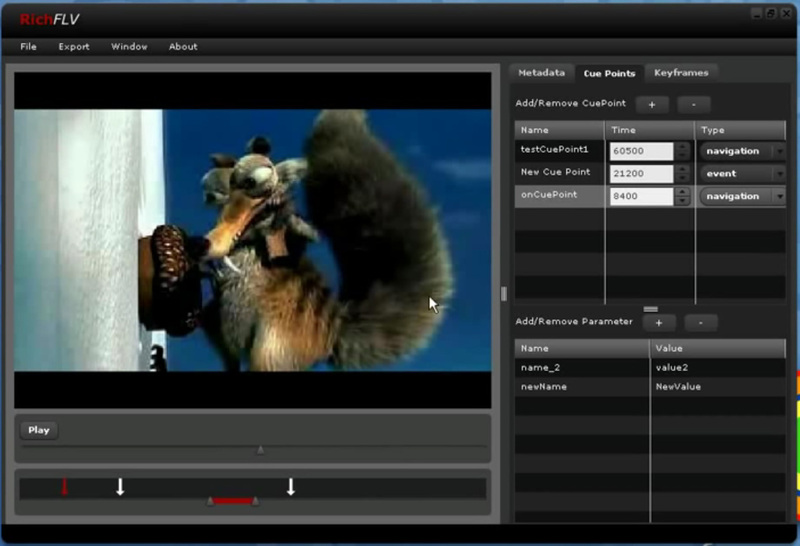
Task: Select the NewValue parameter cell
Action: tap(718, 387)
